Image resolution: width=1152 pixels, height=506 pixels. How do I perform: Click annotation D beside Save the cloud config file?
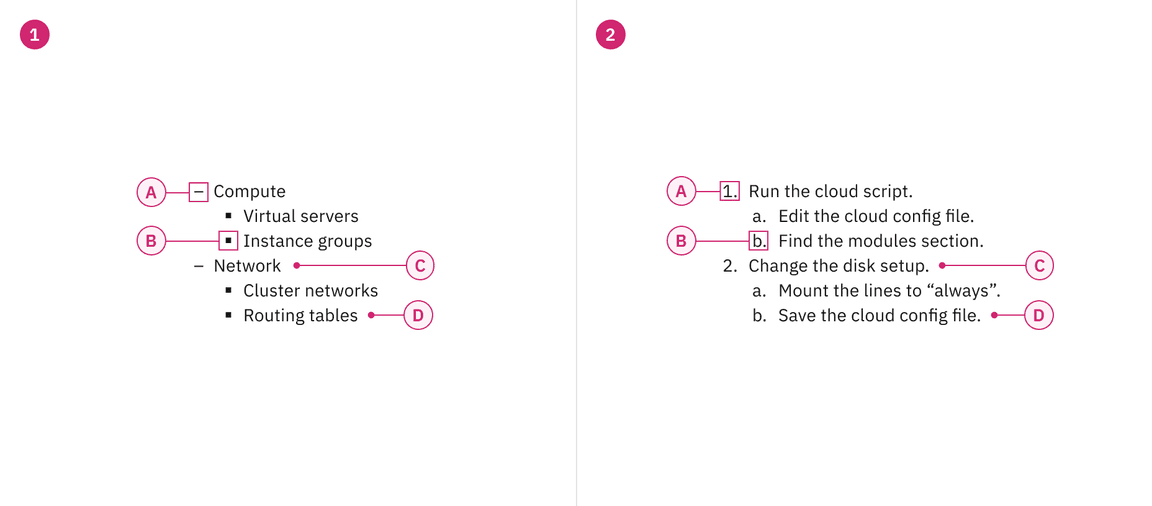click(x=1038, y=316)
